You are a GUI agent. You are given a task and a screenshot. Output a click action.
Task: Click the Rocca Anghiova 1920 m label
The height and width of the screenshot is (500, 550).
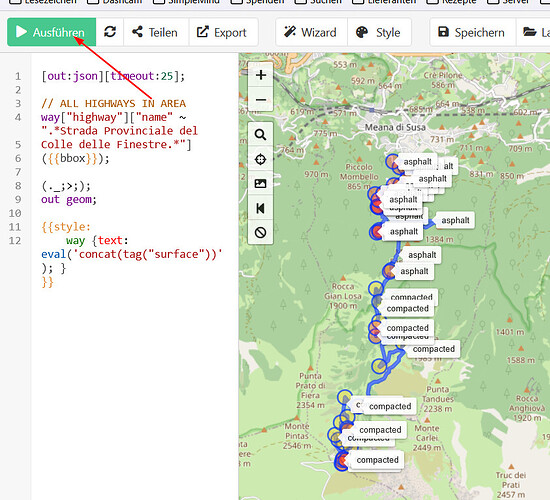pos(527,408)
